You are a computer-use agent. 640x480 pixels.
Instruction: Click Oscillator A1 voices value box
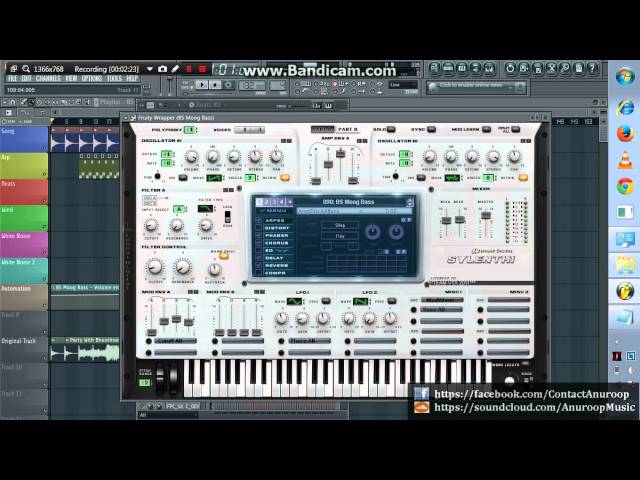(250, 178)
